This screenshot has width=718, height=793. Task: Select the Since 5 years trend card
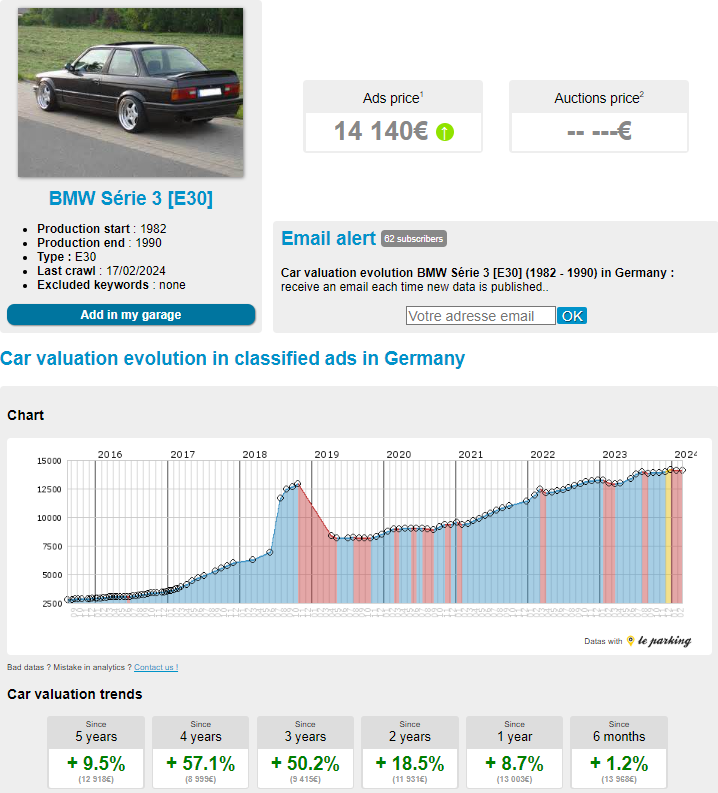coord(96,752)
